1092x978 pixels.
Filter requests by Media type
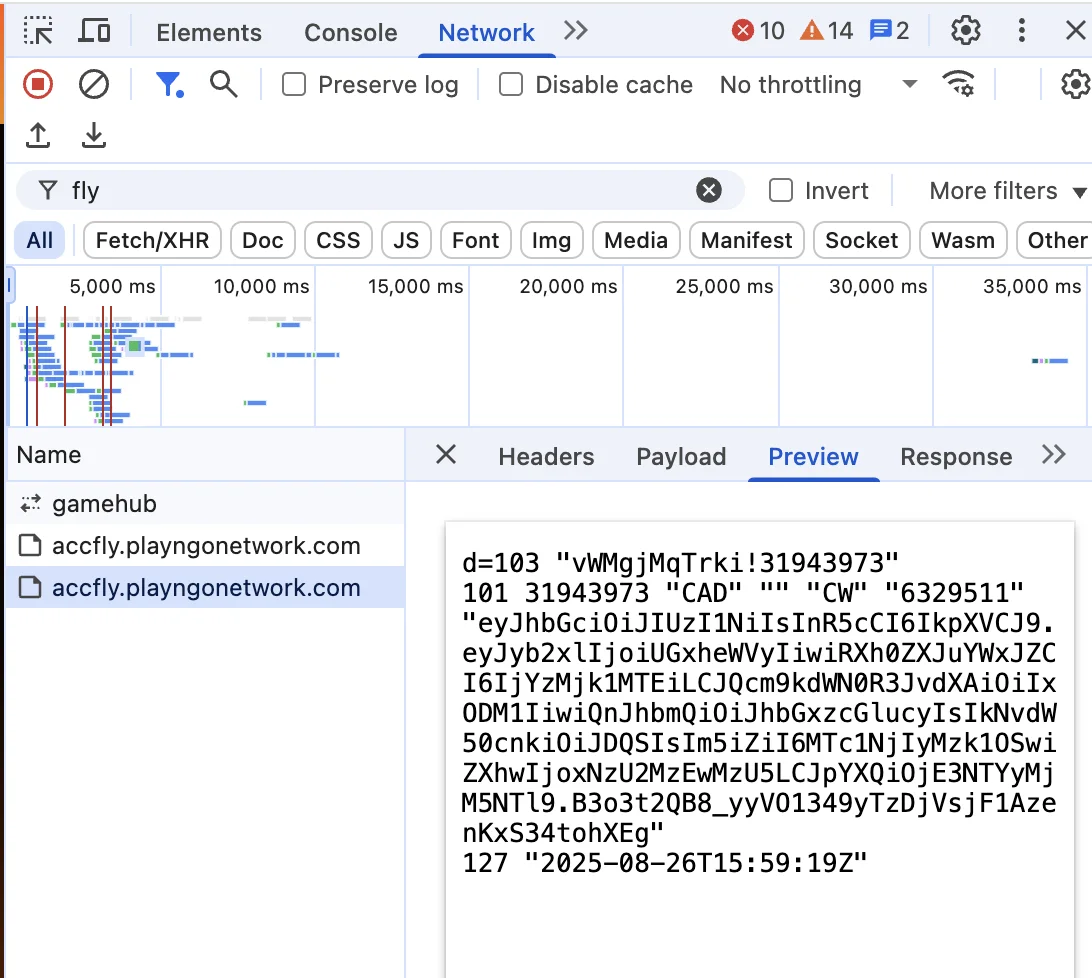tap(636, 240)
